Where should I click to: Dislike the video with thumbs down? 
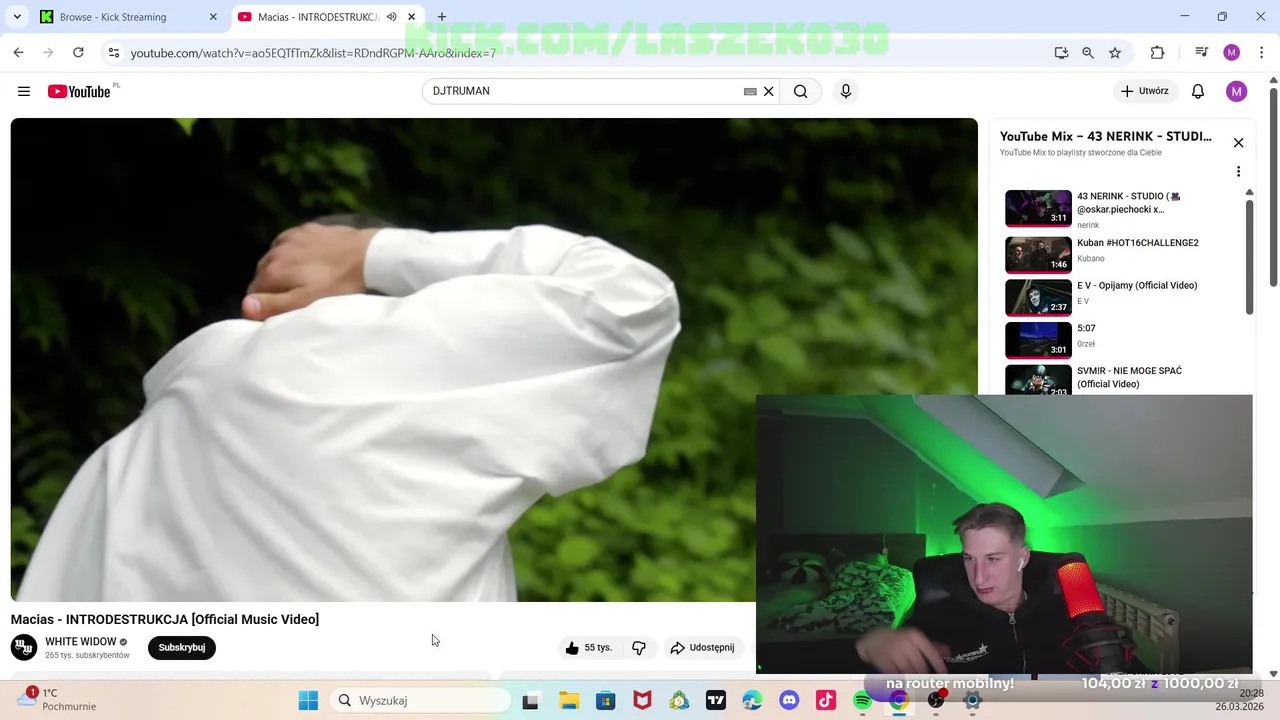[639, 648]
